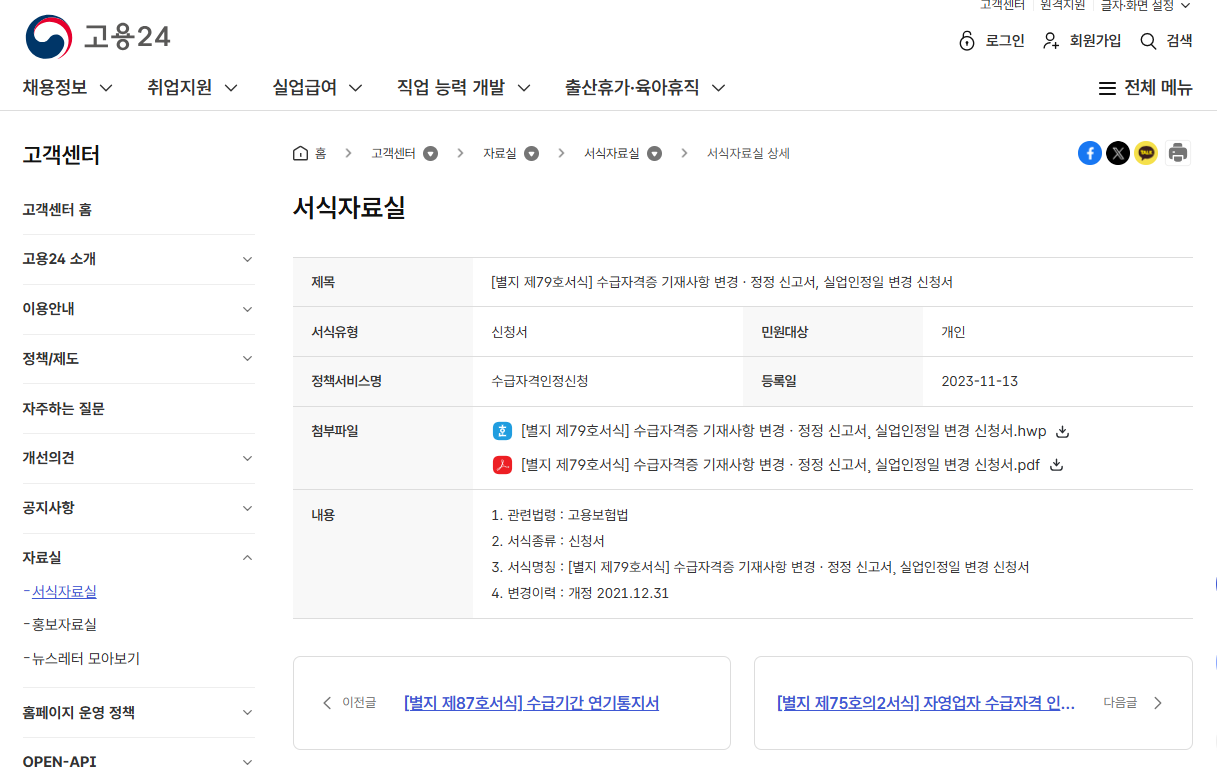Open previous post 제87호서식 수급기간 연기통지서

tap(531, 703)
